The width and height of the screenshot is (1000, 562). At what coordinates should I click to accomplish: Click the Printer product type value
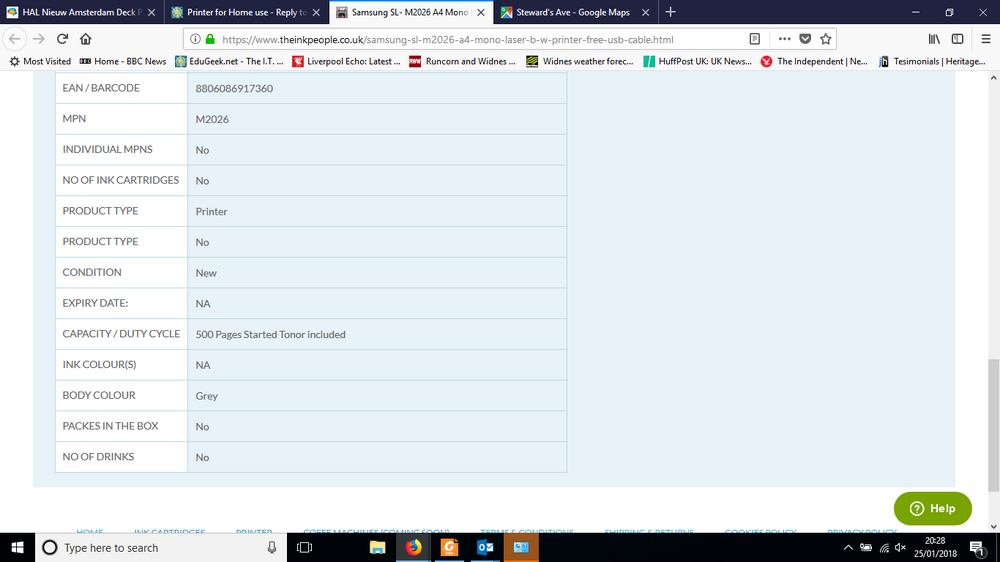pyautogui.click(x=211, y=211)
